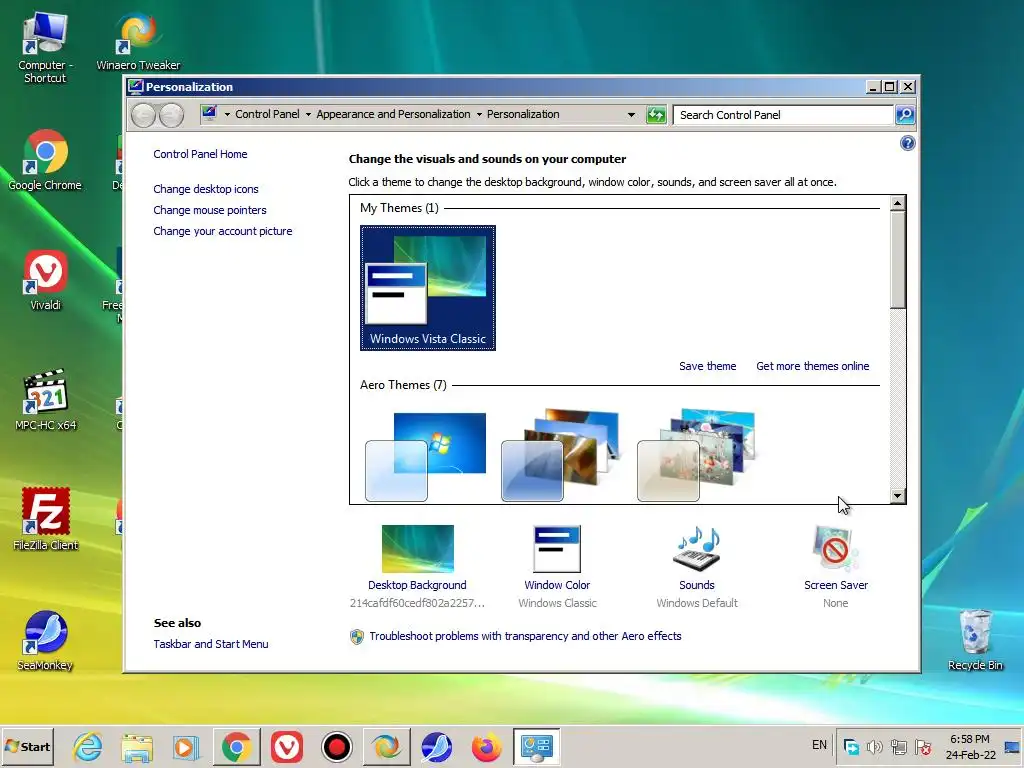Open the Recycle Bin

tap(975, 640)
